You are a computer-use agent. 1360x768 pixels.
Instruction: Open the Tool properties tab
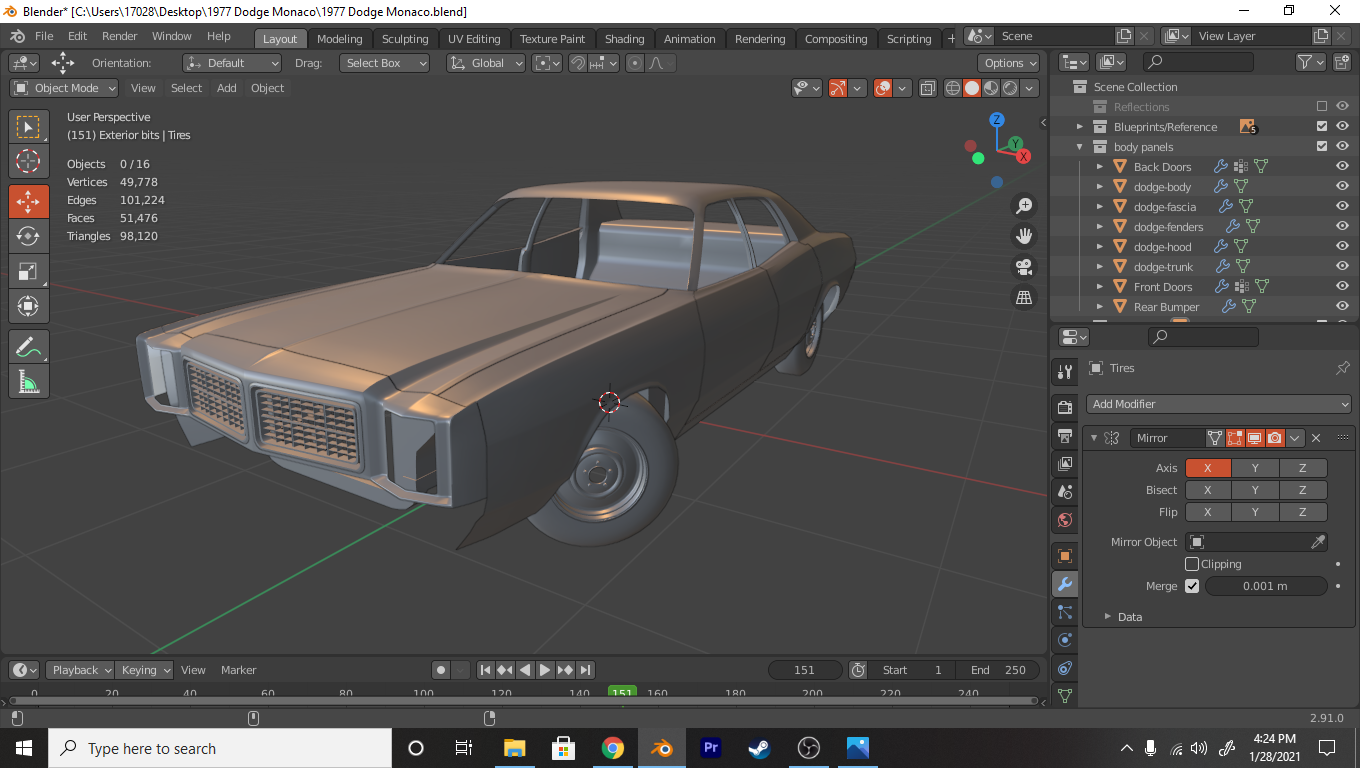tap(1064, 373)
